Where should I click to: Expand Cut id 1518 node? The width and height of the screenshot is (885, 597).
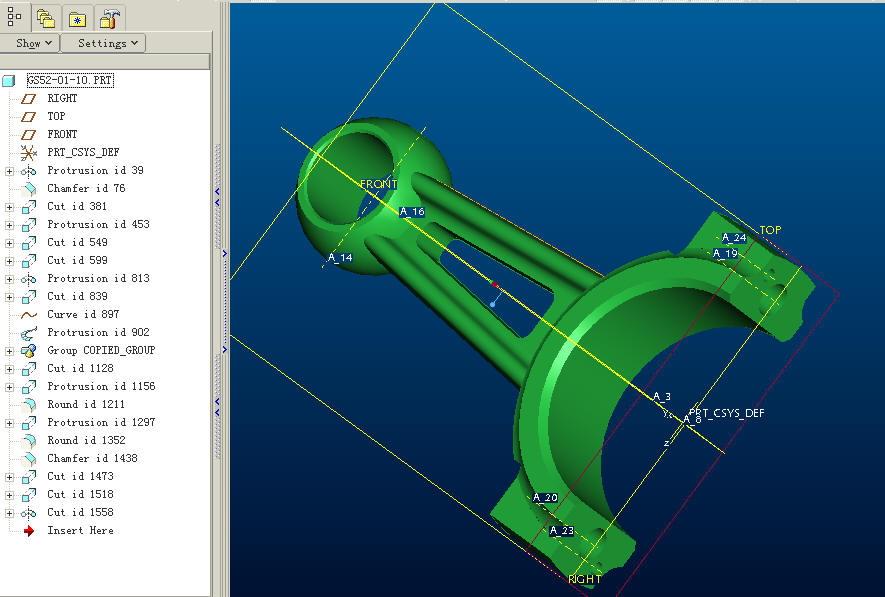[x=9, y=495]
